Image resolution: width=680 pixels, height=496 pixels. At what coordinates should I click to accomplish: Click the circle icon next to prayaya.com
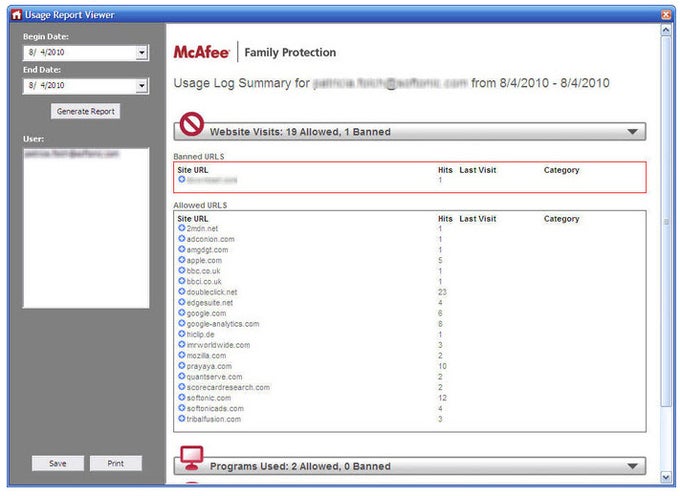pyautogui.click(x=182, y=366)
